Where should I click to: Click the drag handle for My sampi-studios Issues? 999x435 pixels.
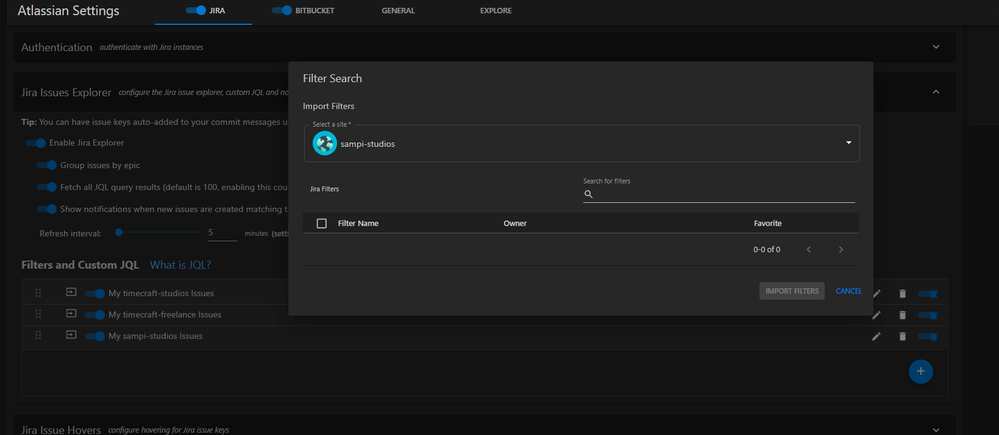click(x=38, y=336)
